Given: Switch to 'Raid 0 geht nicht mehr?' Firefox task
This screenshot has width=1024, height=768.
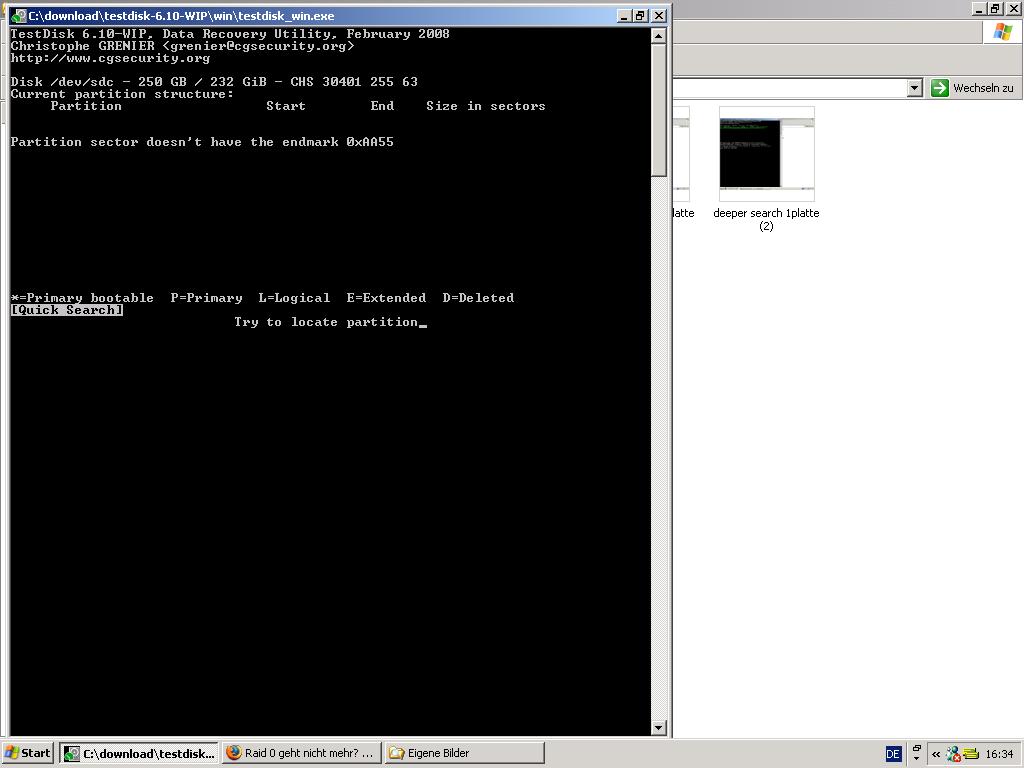Looking at the screenshot, I should [301, 753].
